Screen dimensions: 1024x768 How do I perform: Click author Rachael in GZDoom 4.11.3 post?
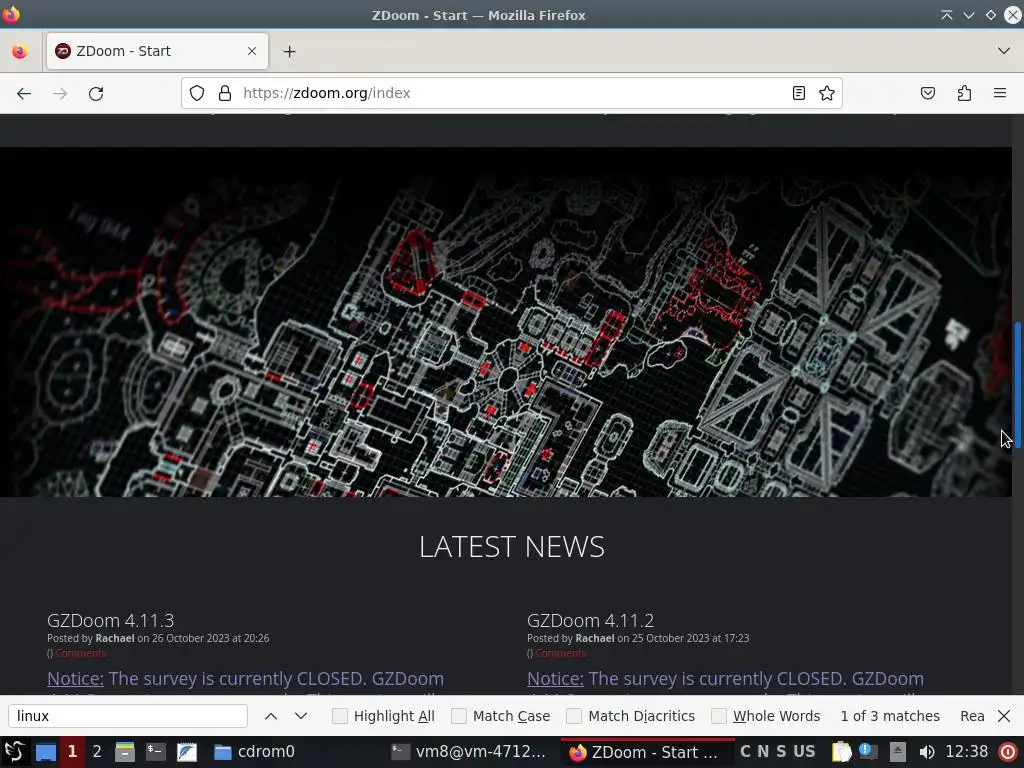click(x=115, y=638)
